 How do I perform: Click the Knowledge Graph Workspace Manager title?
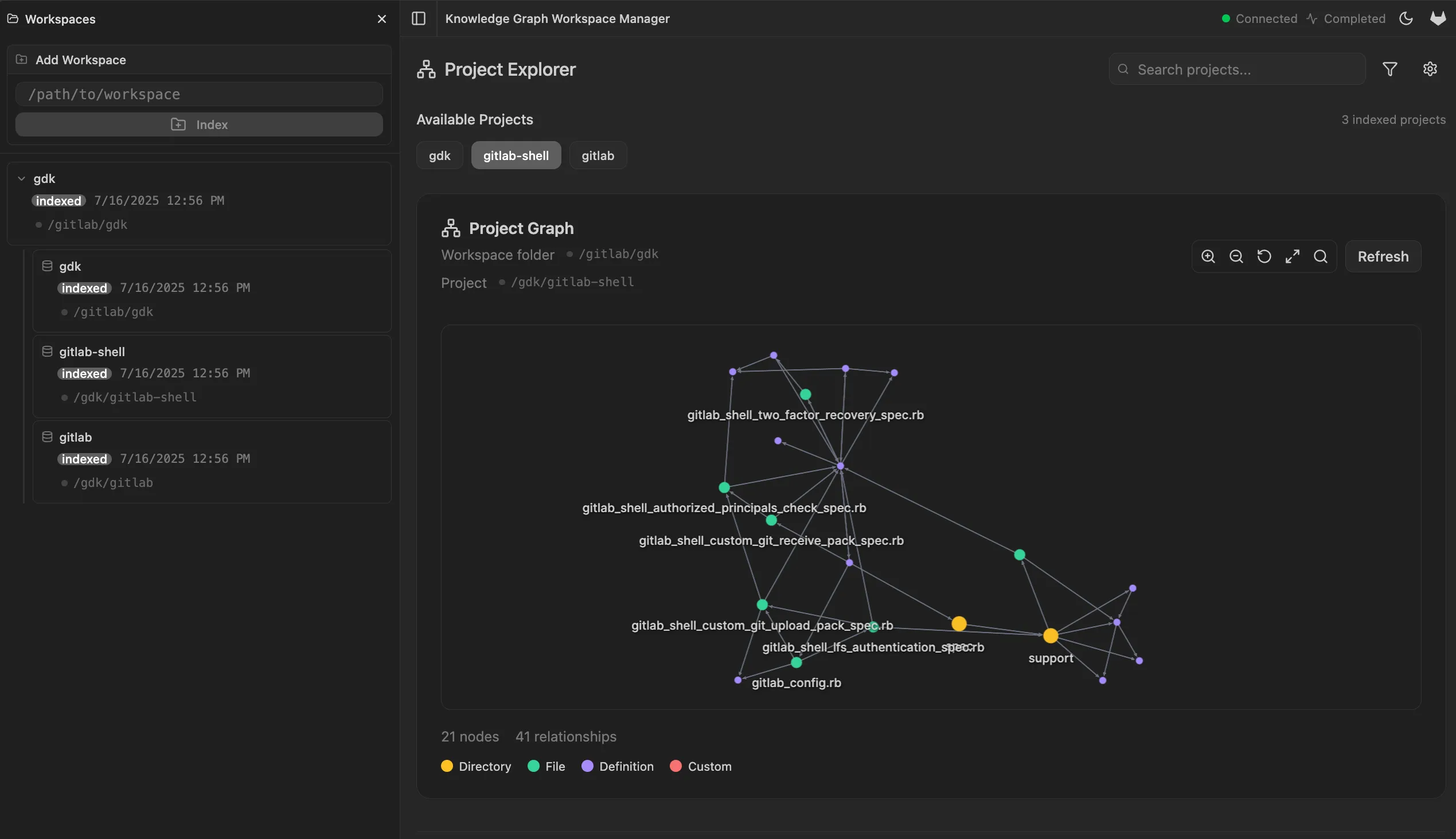coord(557,18)
